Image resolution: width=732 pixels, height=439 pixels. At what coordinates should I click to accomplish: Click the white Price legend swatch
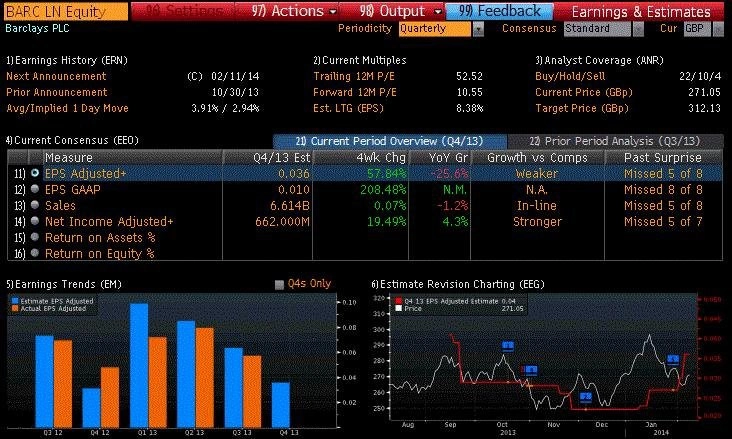[x=399, y=309]
